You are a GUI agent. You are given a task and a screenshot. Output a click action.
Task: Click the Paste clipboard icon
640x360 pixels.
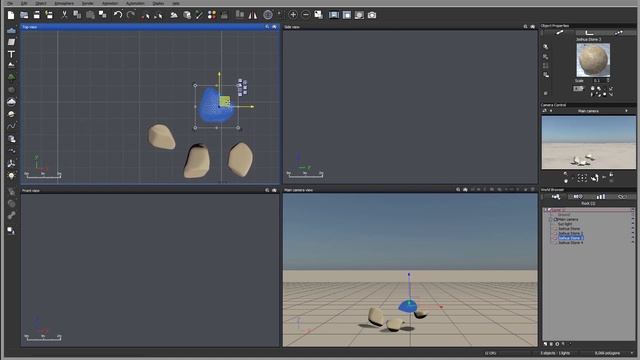[90, 16]
